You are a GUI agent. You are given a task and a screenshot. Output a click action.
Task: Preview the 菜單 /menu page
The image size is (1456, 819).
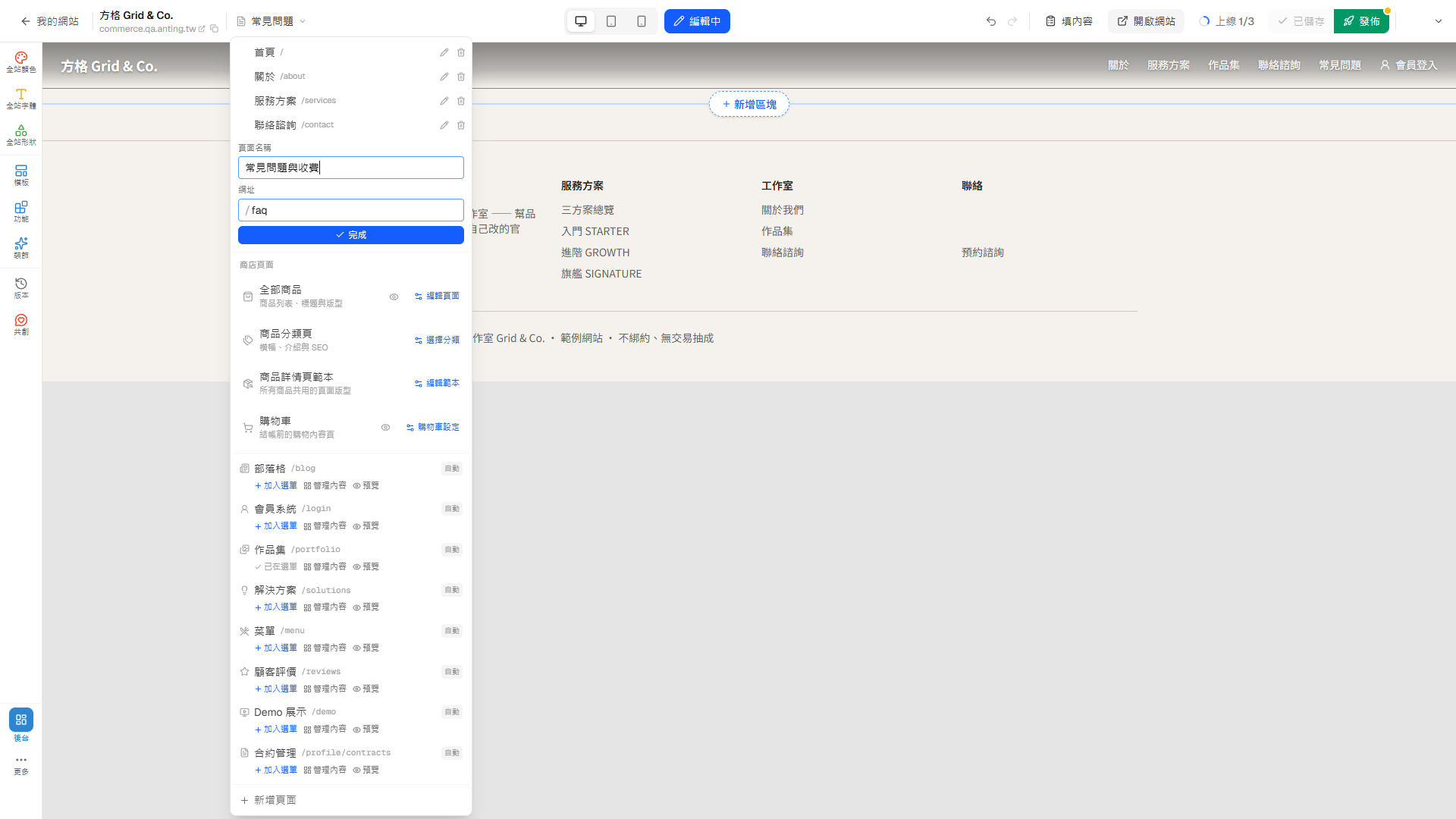coord(366,648)
